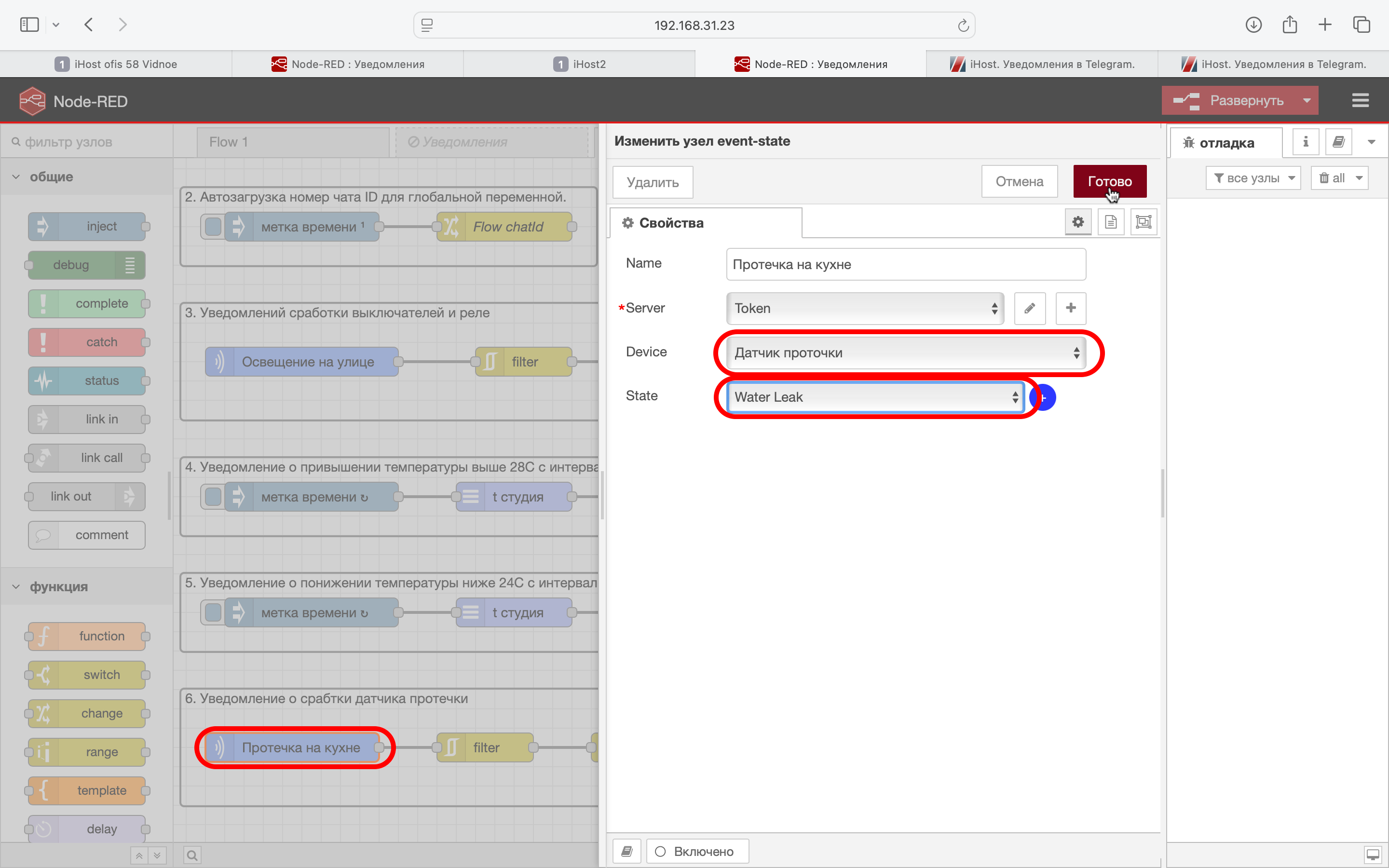
Task: Expand the Развернуть deploy options arrow
Action: click(1307, 100)
